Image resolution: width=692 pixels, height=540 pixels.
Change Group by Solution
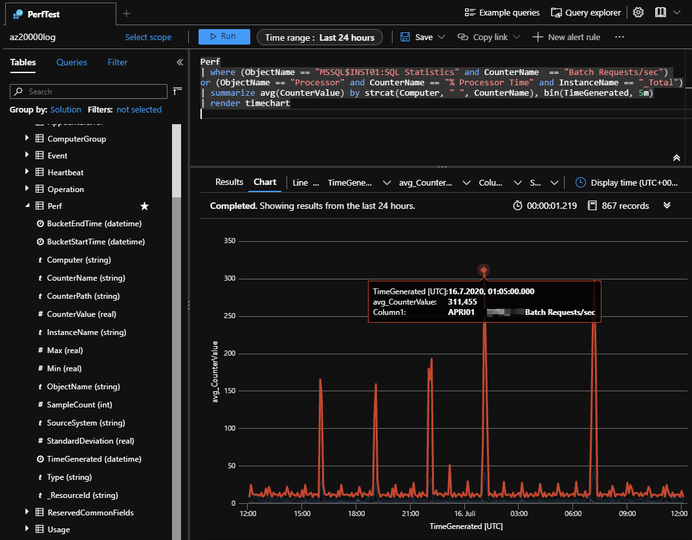66,110
